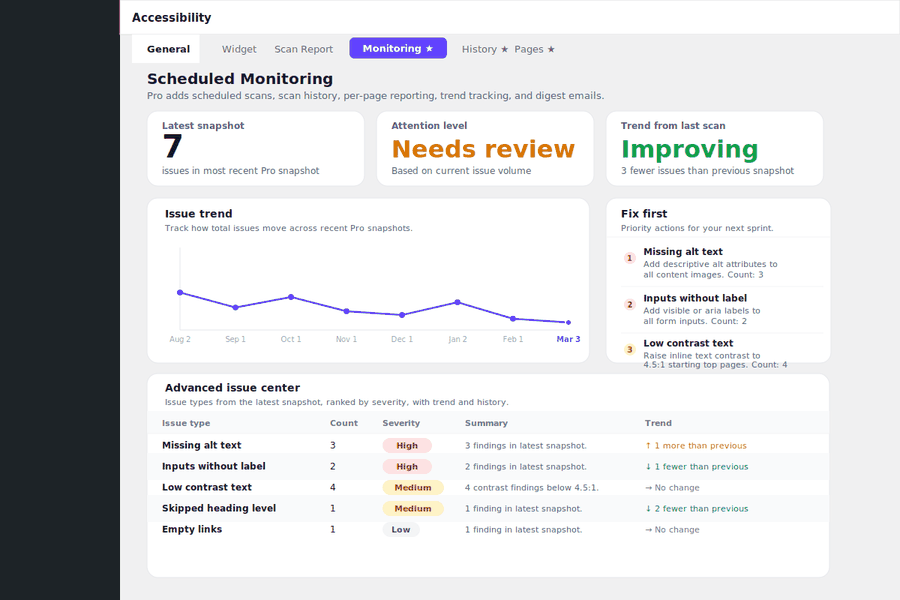Select the Mar 3 chart data point

[x=568, y=322]
